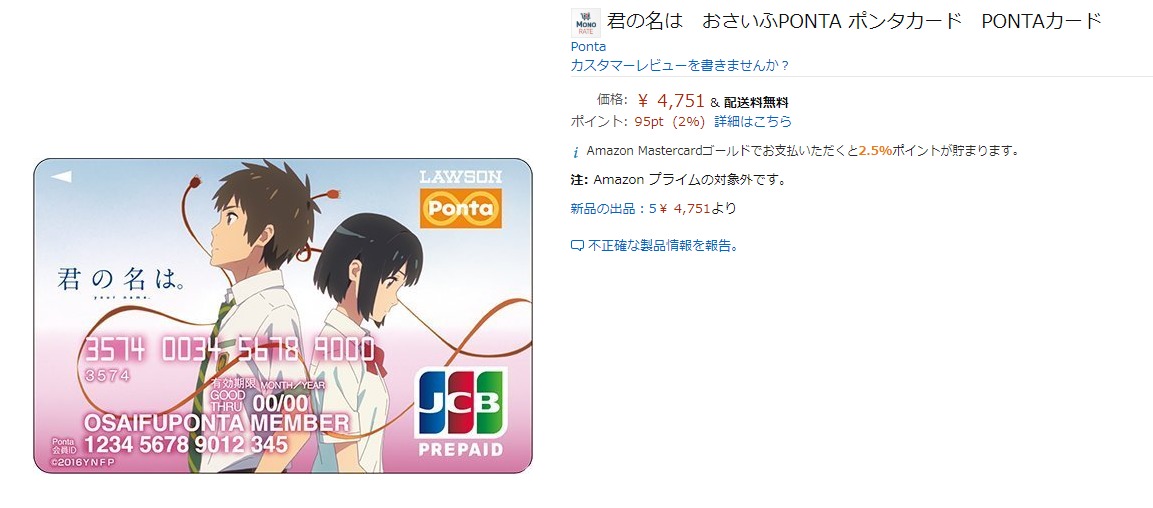Open the 詳細はこちら points details link

point(753,121)
